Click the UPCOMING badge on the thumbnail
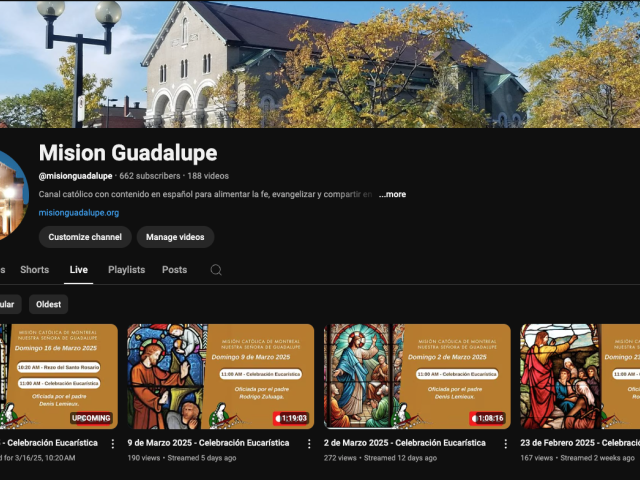The image size is (640, 480). click(91, 418)
